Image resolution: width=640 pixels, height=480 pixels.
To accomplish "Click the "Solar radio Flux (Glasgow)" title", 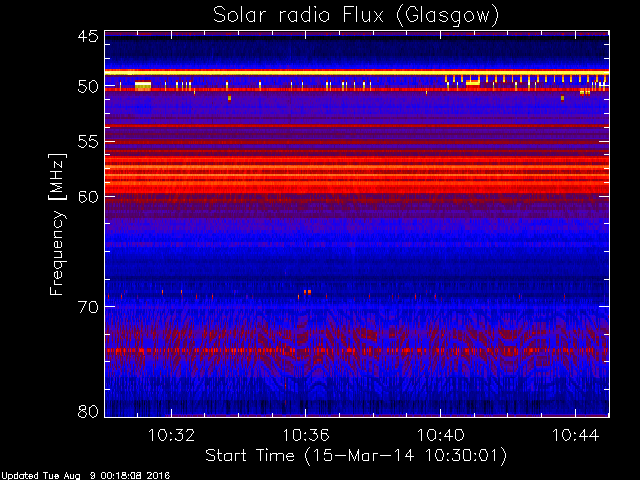I will 356,16.
